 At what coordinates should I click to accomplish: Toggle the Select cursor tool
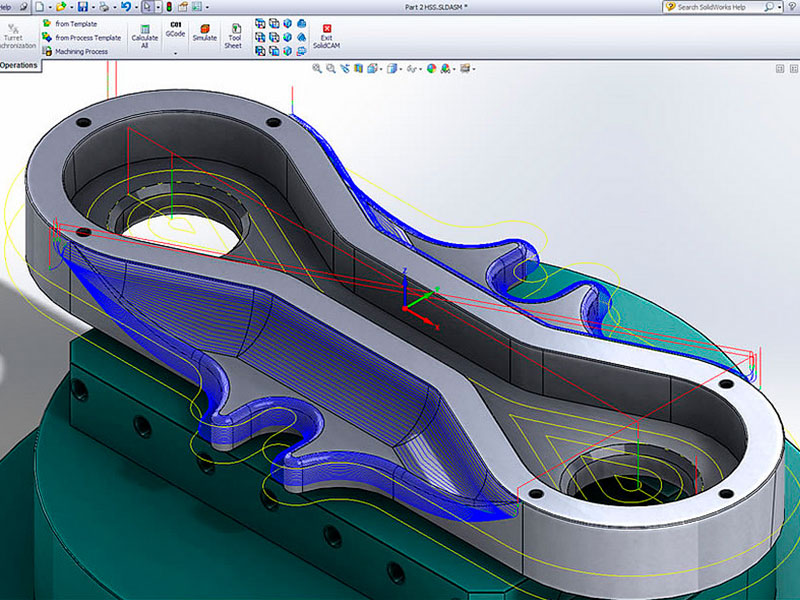pyautogui.click(x=148, y=7)
